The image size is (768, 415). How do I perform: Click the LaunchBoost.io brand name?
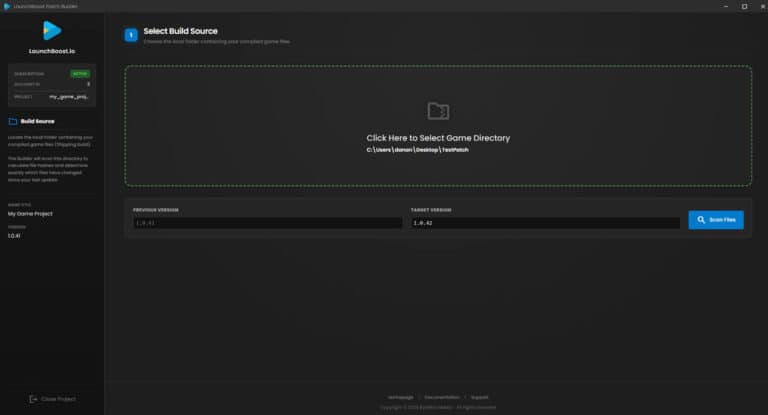point(52,51)
